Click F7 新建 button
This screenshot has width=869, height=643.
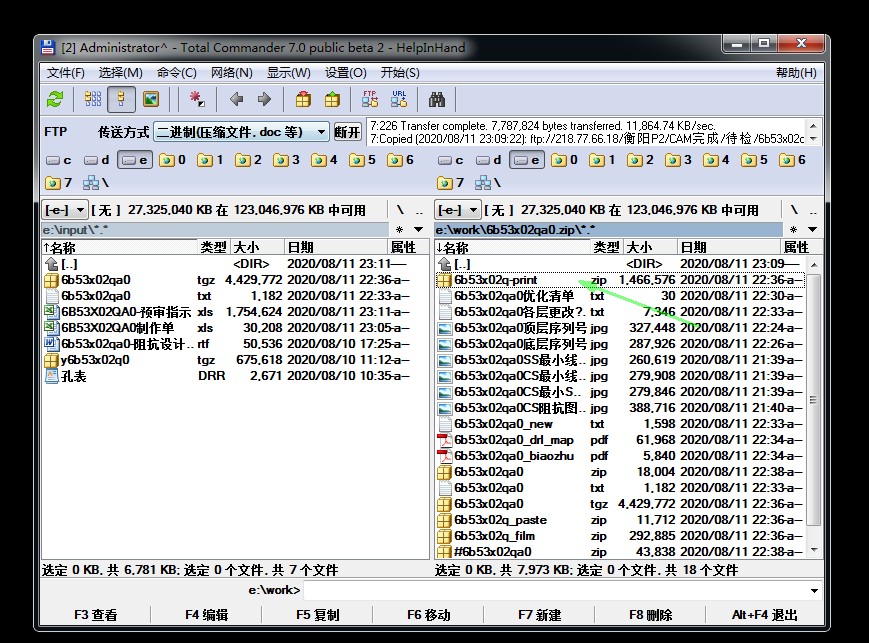click(539, 615)
